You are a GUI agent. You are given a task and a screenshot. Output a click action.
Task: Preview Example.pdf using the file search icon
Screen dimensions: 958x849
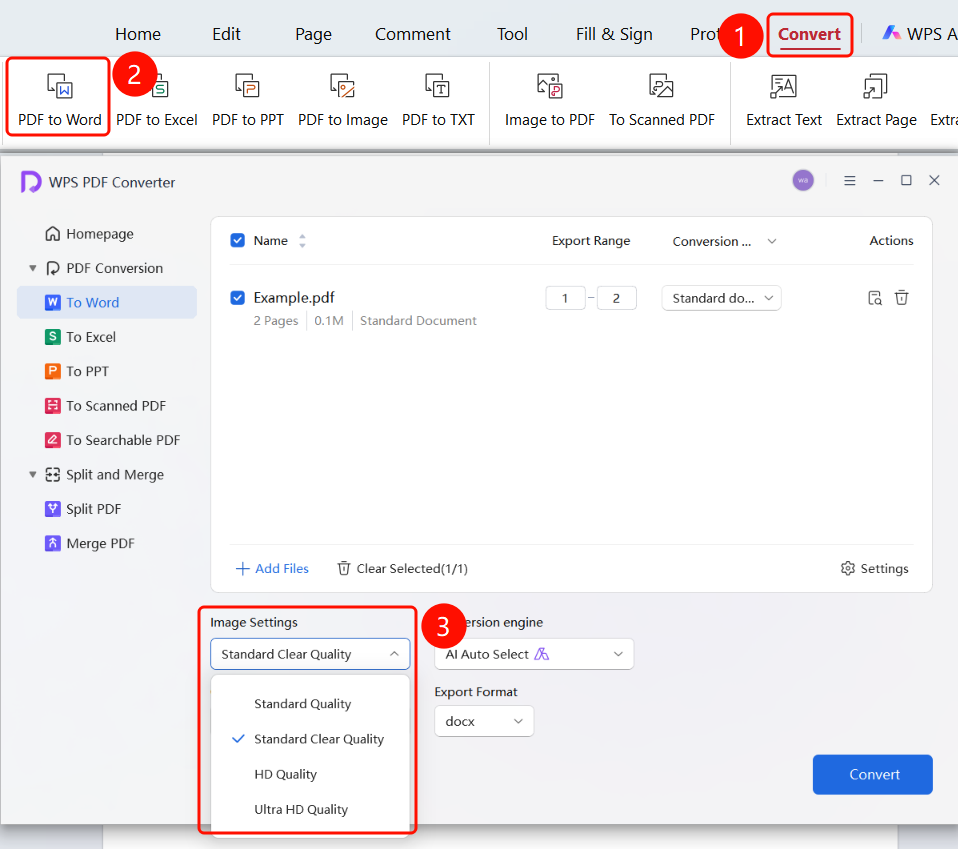875,298
